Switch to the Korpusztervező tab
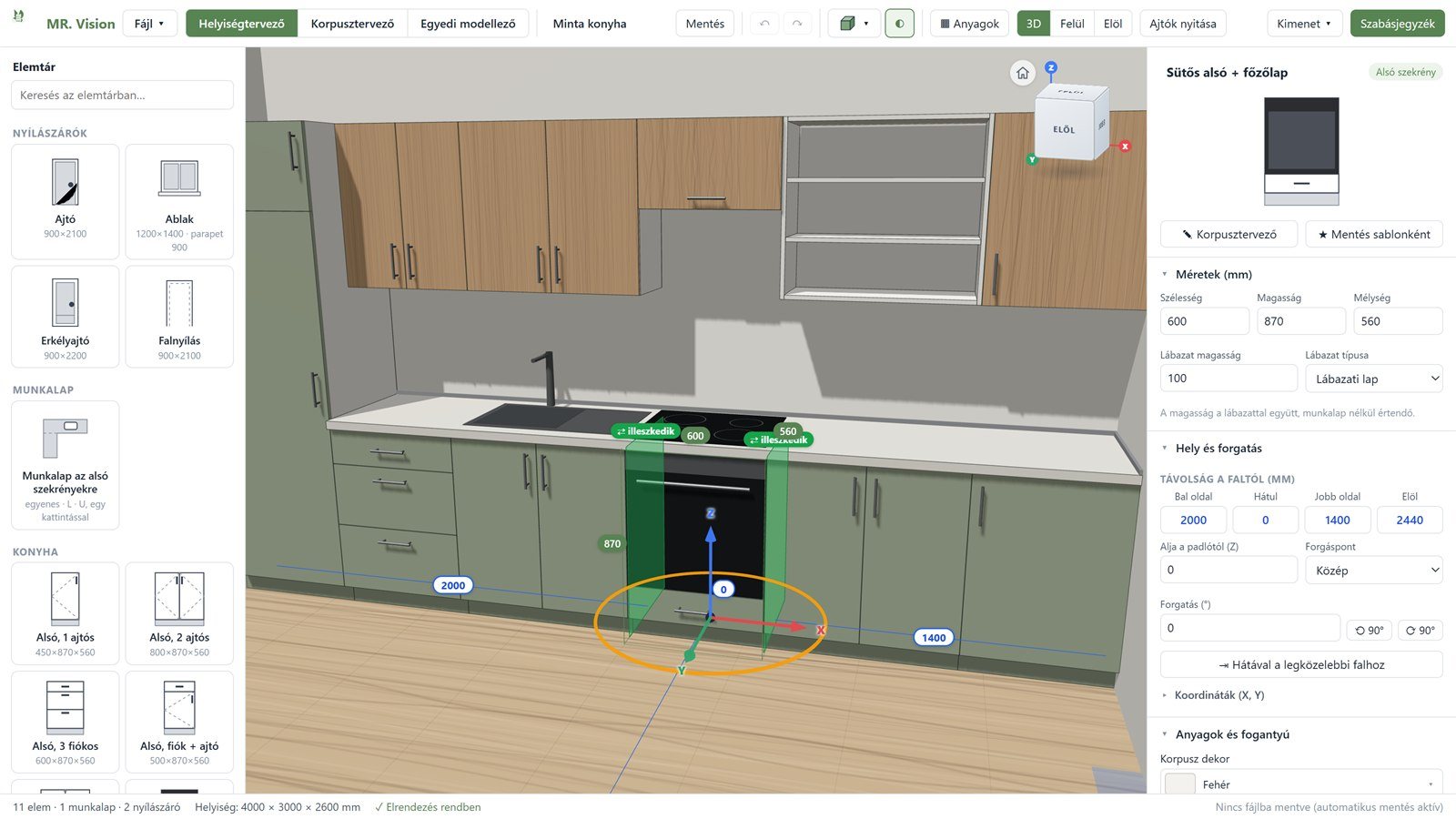This screenshot has width=1456, height=819. click(352, 24)
